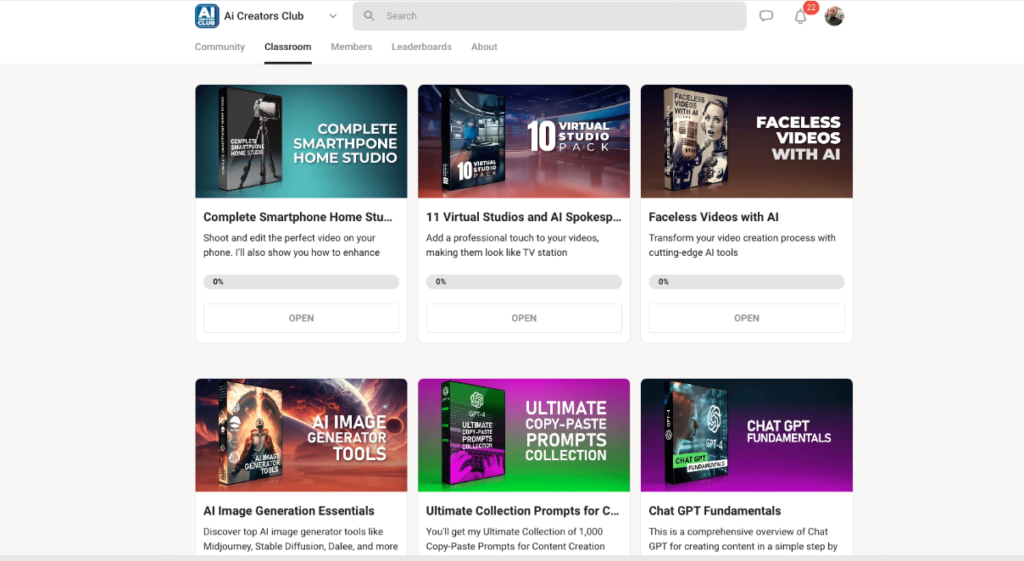This screenshot has height=561, width=1024.
Task: Click progress bar of Complete Smartphone Home Studio
Action: (301, 281)
